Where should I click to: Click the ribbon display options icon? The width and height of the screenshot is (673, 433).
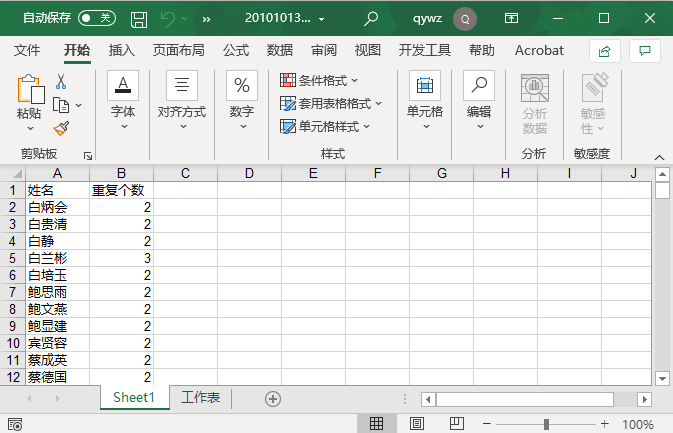[511, 18]
